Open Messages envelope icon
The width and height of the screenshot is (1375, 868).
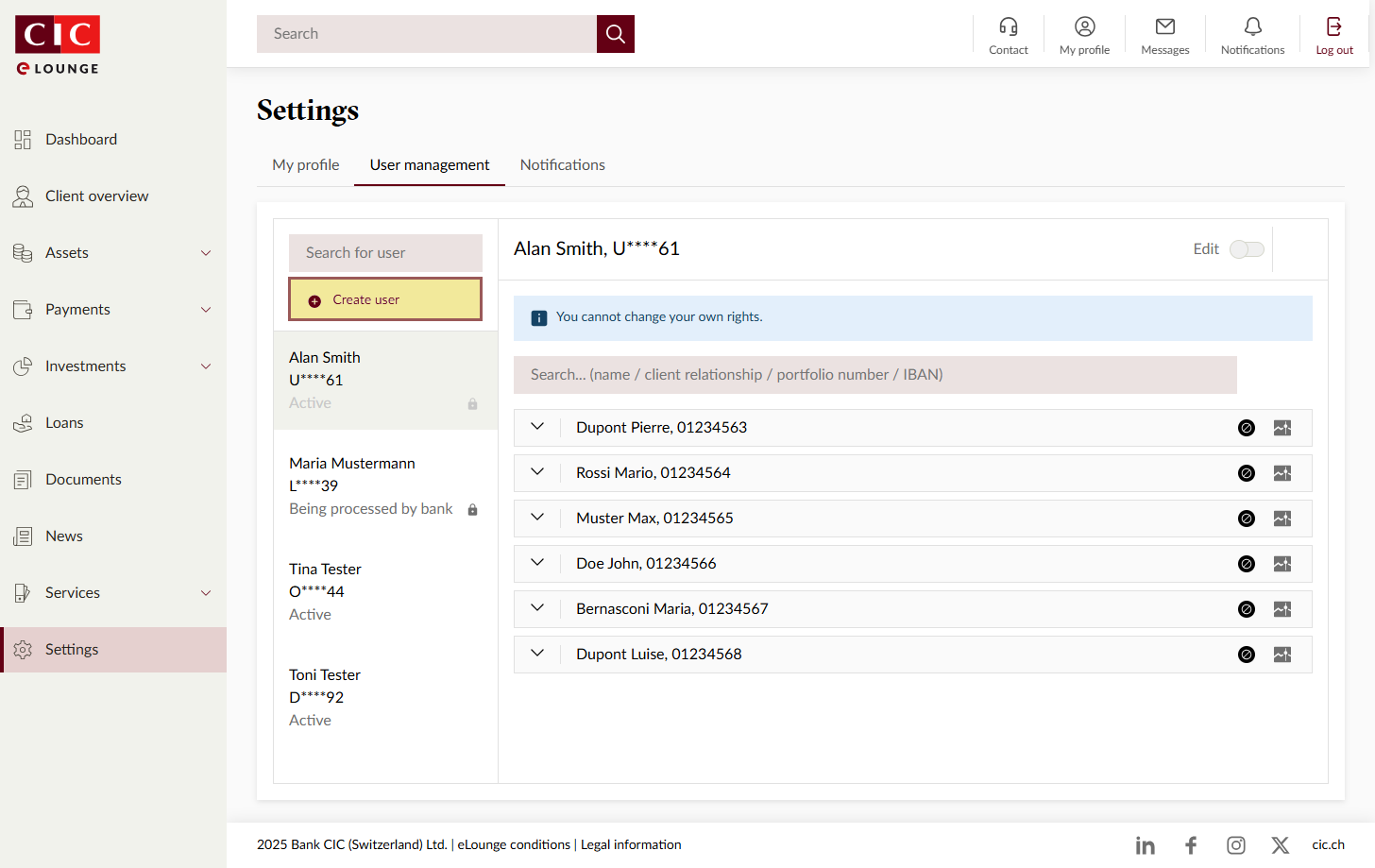click(x=1164, y=27)
